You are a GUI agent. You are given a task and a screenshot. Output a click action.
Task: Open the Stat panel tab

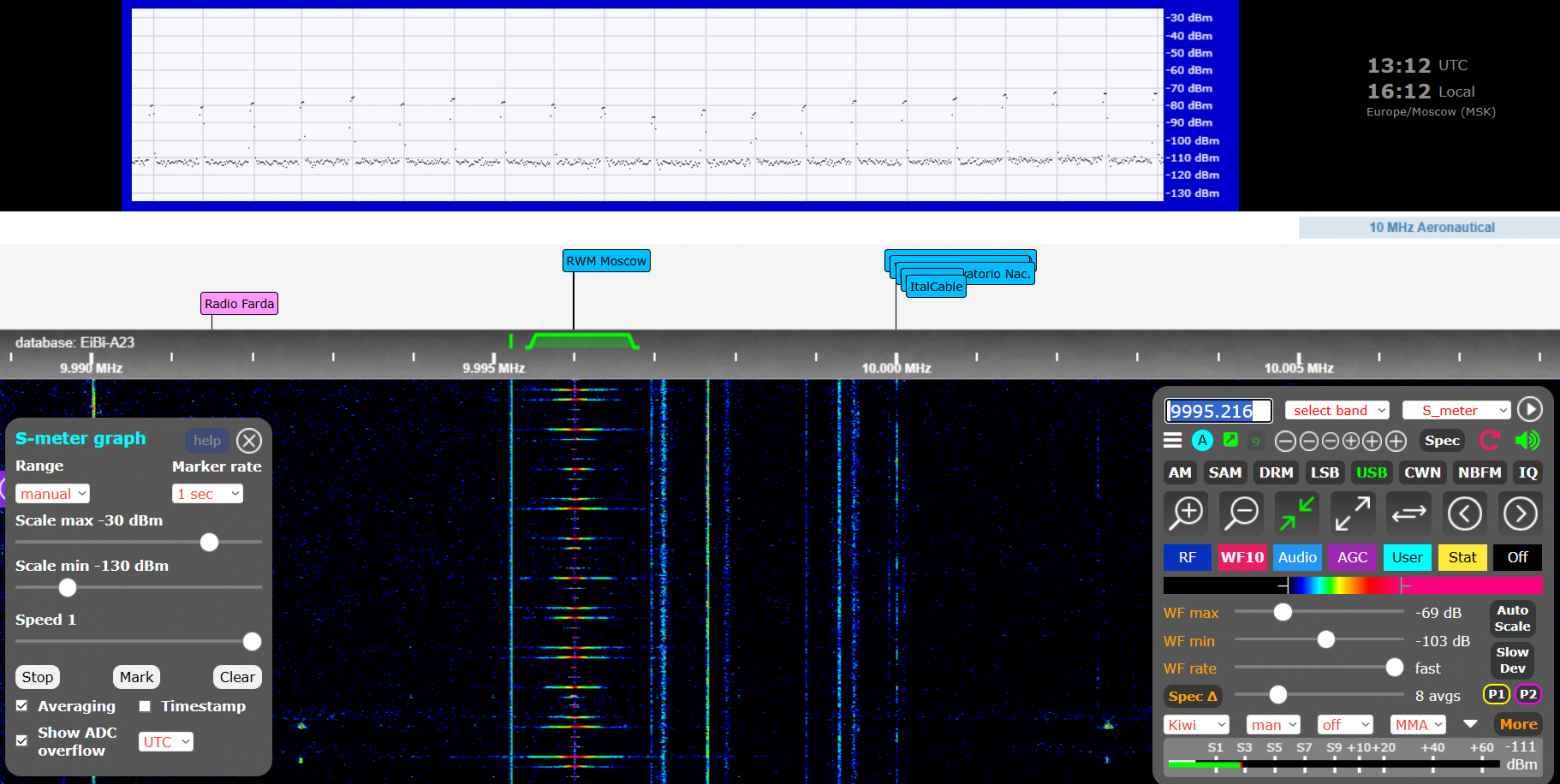coord(1462,557)
